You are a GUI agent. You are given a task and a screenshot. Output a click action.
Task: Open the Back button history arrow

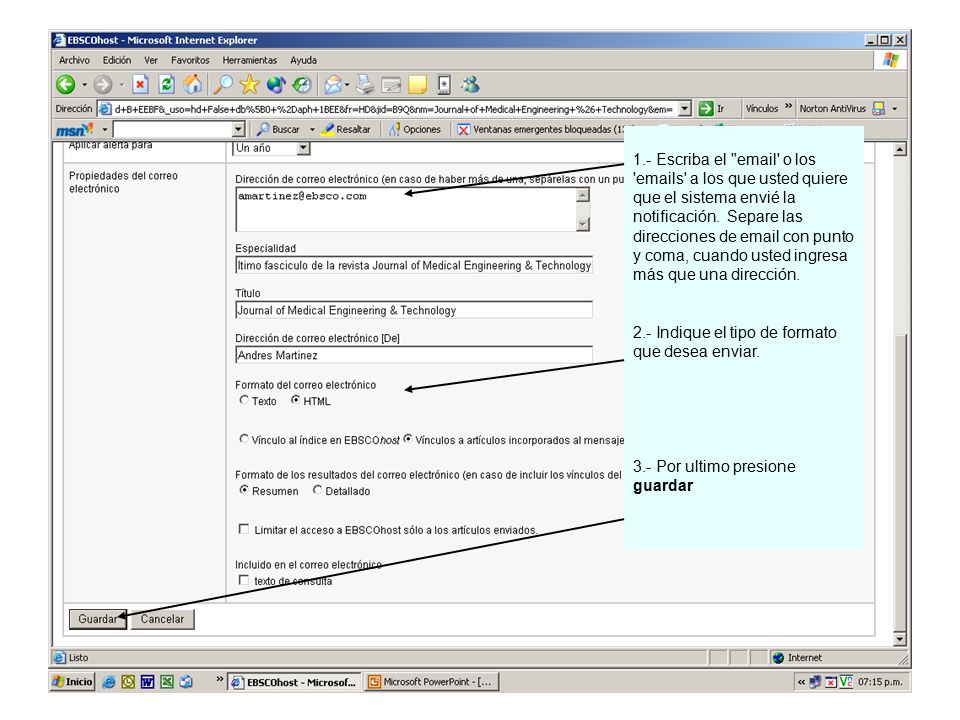[x=84, y=84]
